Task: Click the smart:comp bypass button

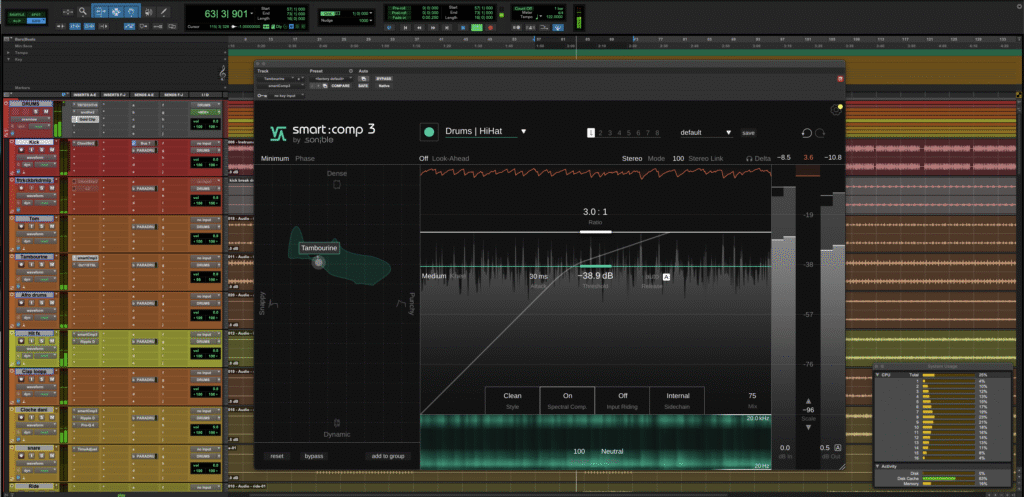Action: (x=315, y=456)
